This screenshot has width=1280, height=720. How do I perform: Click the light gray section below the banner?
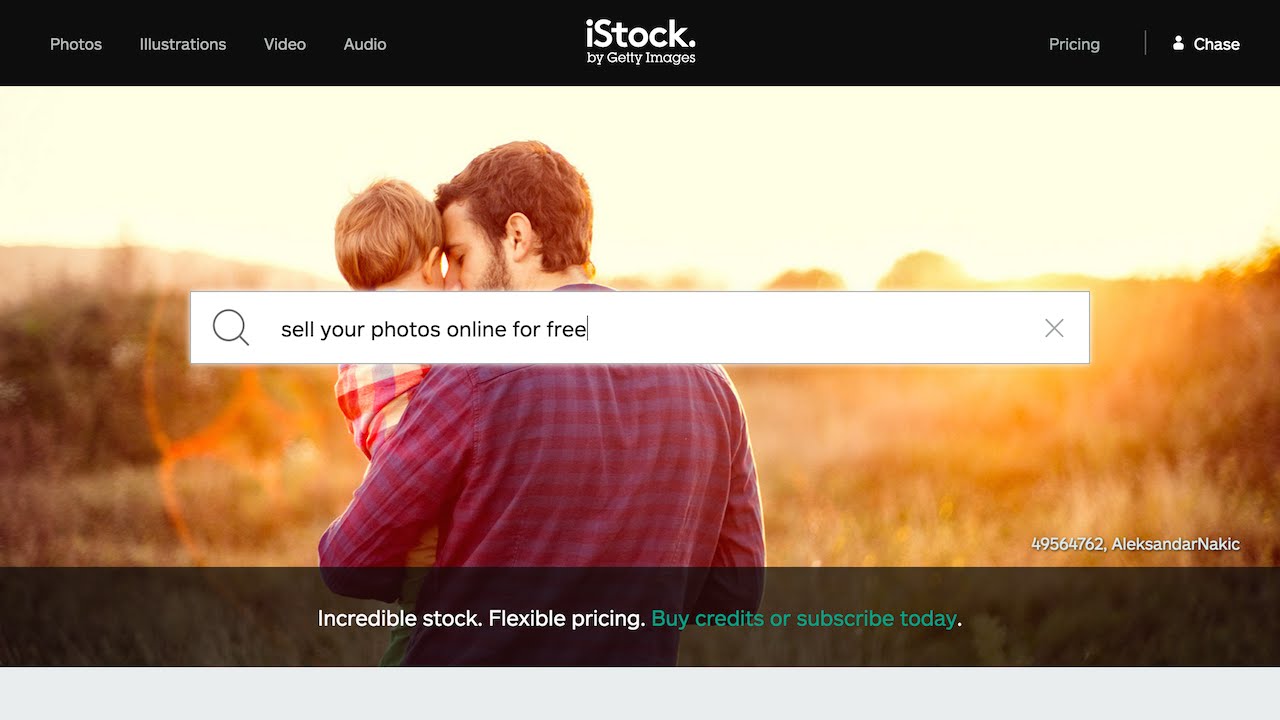click(x=640, y=693)
